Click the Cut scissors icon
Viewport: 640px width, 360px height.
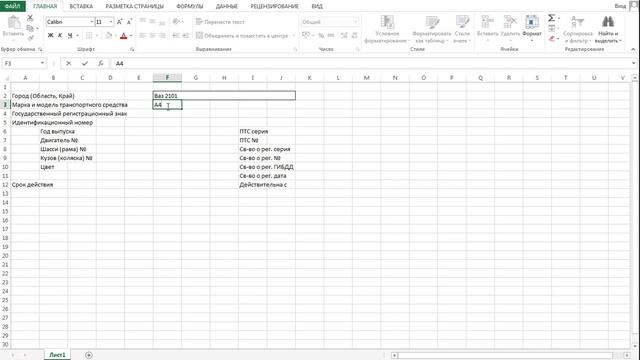tap(30, 18)
